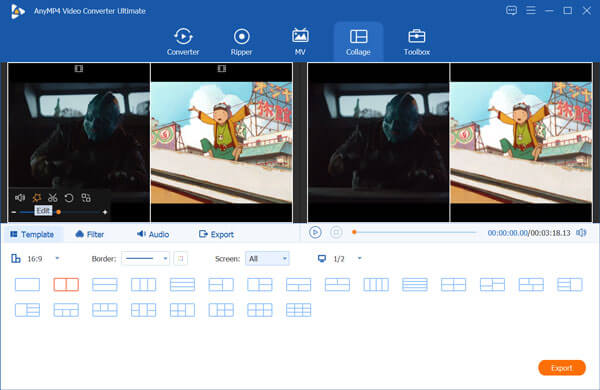
Task: Open the Export tab beside Audio
Action: (216, 234)
